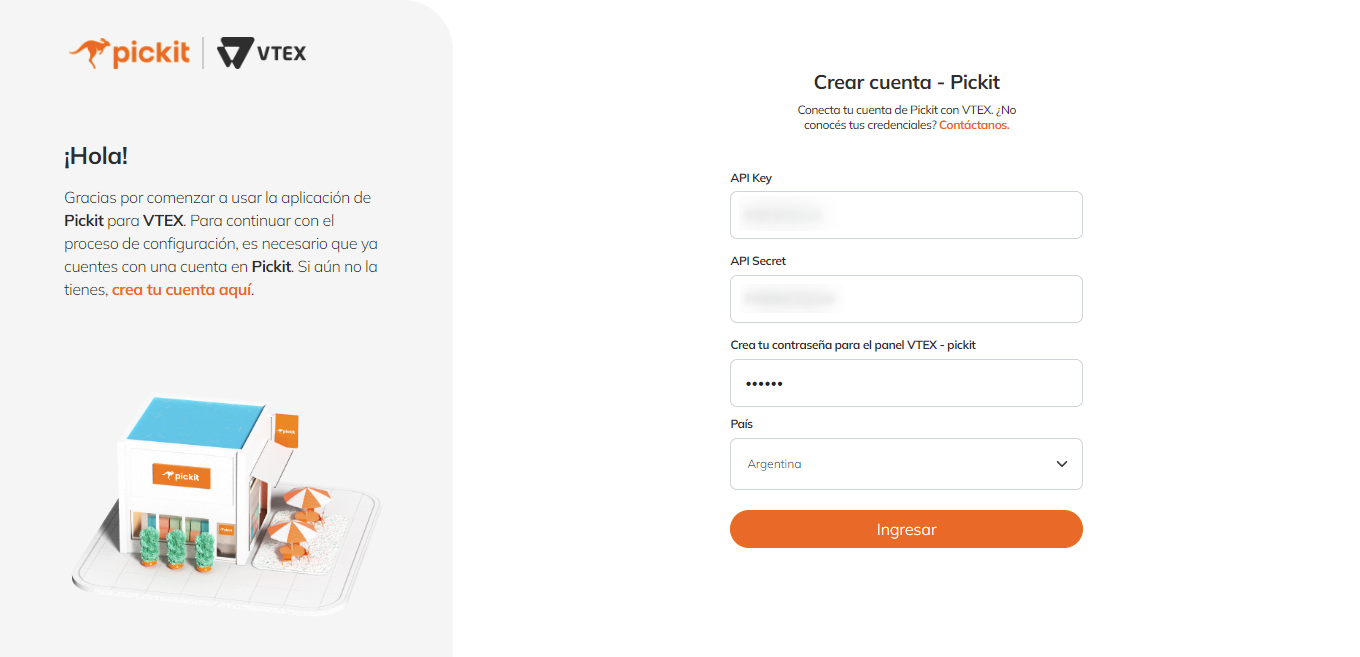Select the masked password field contents
This screenshot has width=1360, height=657.
pyautogui.click(x=906, y=383)
